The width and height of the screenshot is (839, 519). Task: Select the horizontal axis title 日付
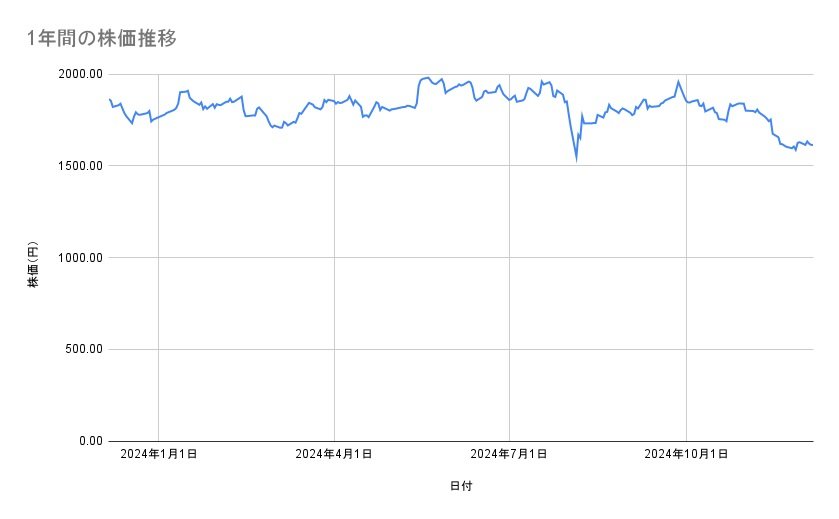click(x=461, y=486)
